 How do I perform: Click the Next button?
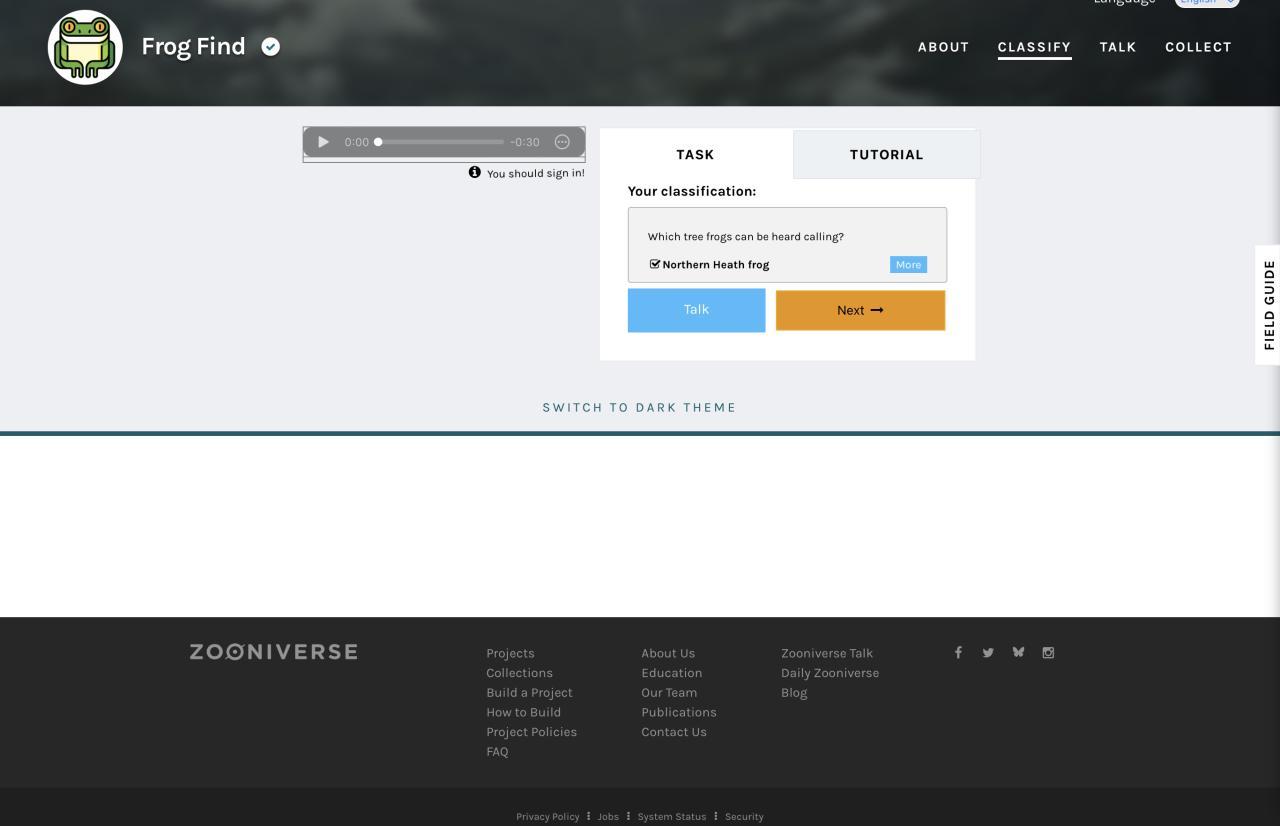860,310
